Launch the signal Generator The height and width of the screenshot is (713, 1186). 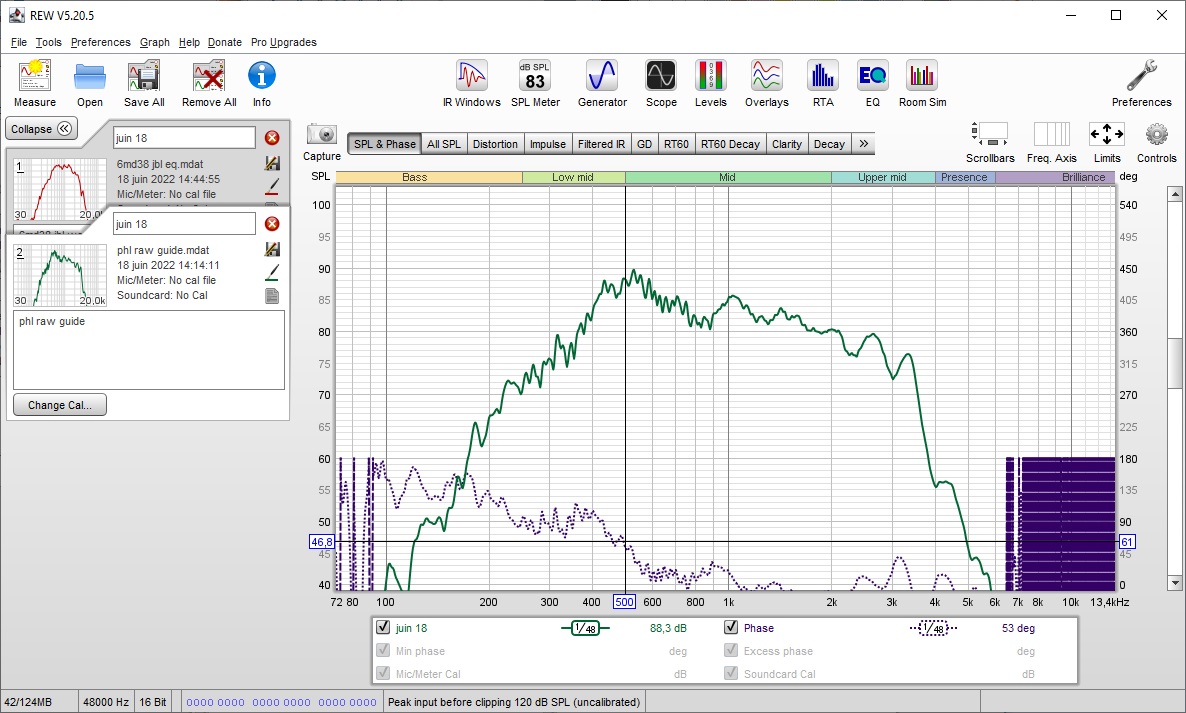coord(602,83)
